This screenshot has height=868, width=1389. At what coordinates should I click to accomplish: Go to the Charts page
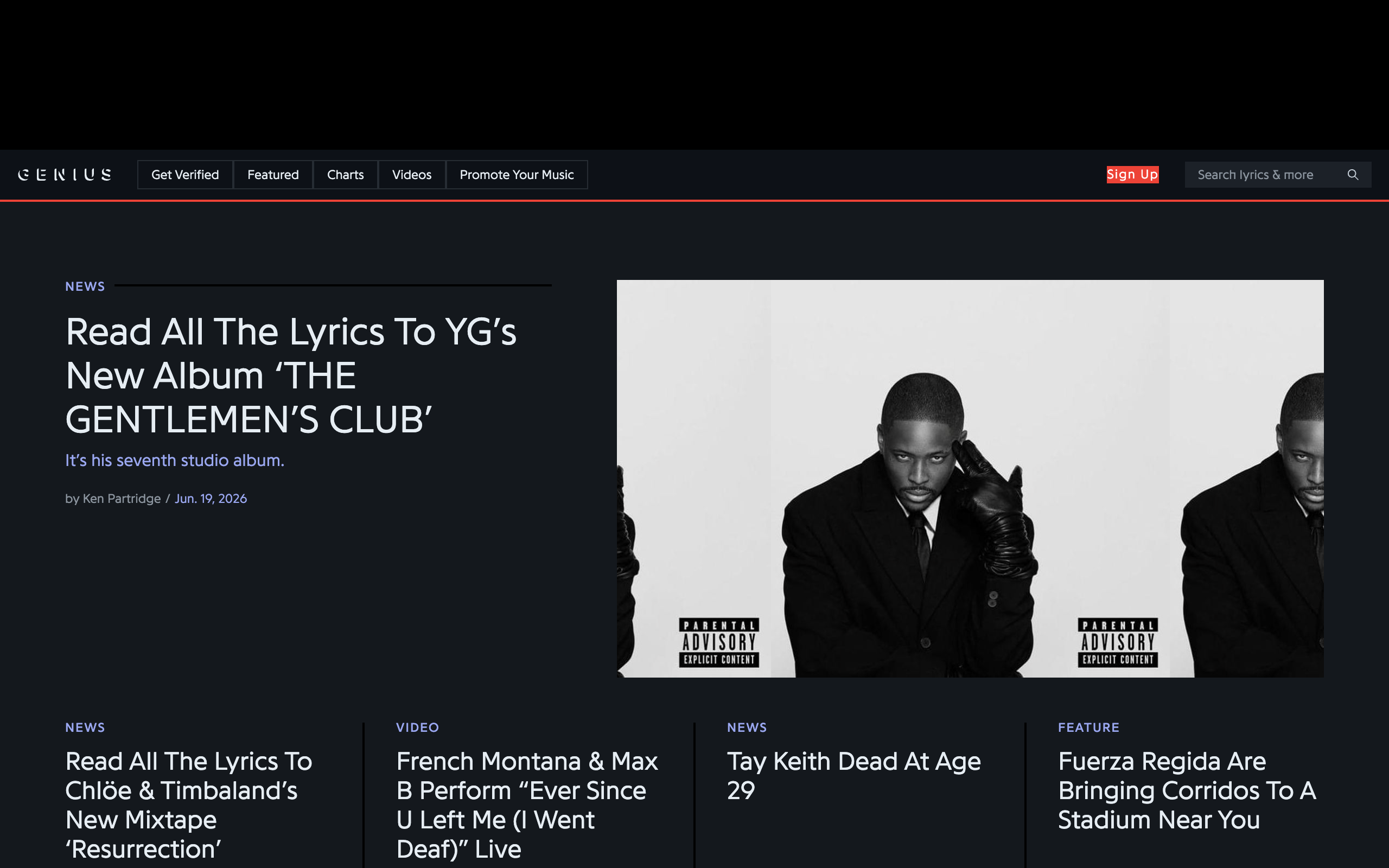(x=346, y=175)
